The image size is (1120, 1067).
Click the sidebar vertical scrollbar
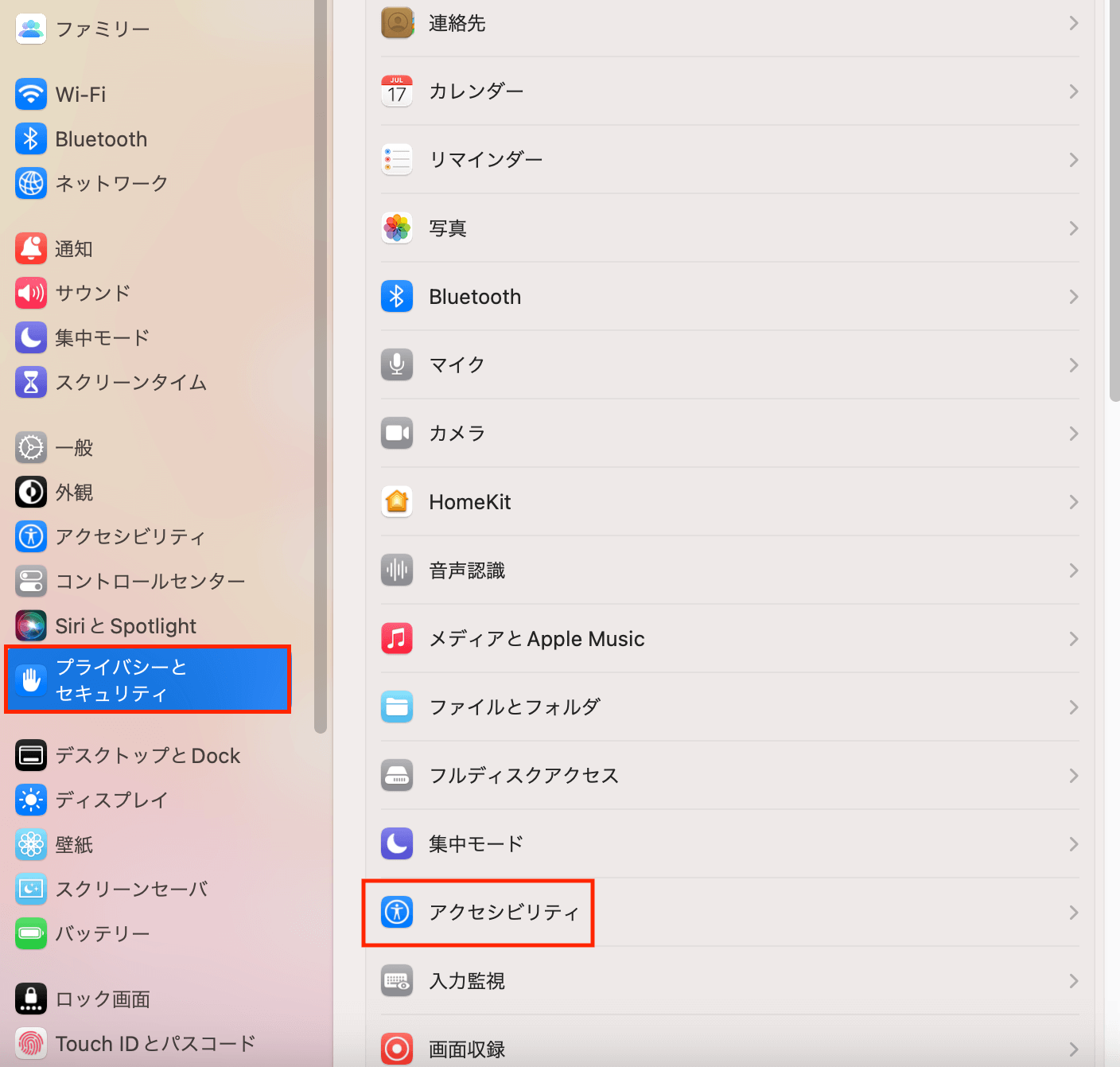pyautogui.click(x=321, y=366)
